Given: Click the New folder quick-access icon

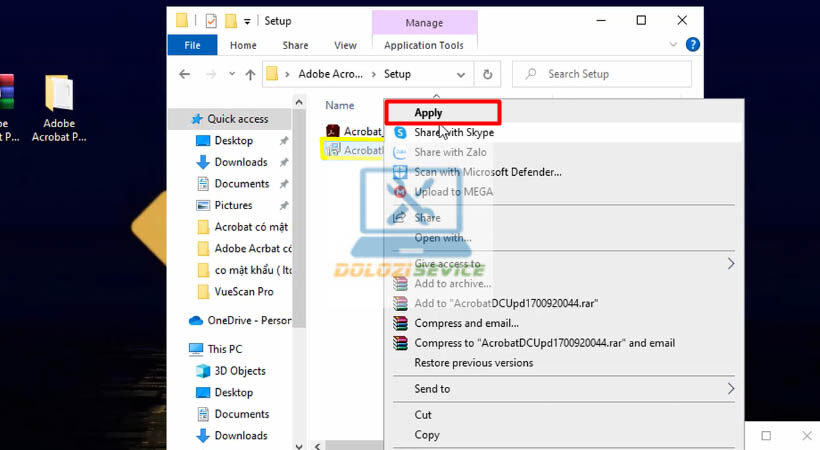Looking at the screenshot, I should (x=231, y=21).
